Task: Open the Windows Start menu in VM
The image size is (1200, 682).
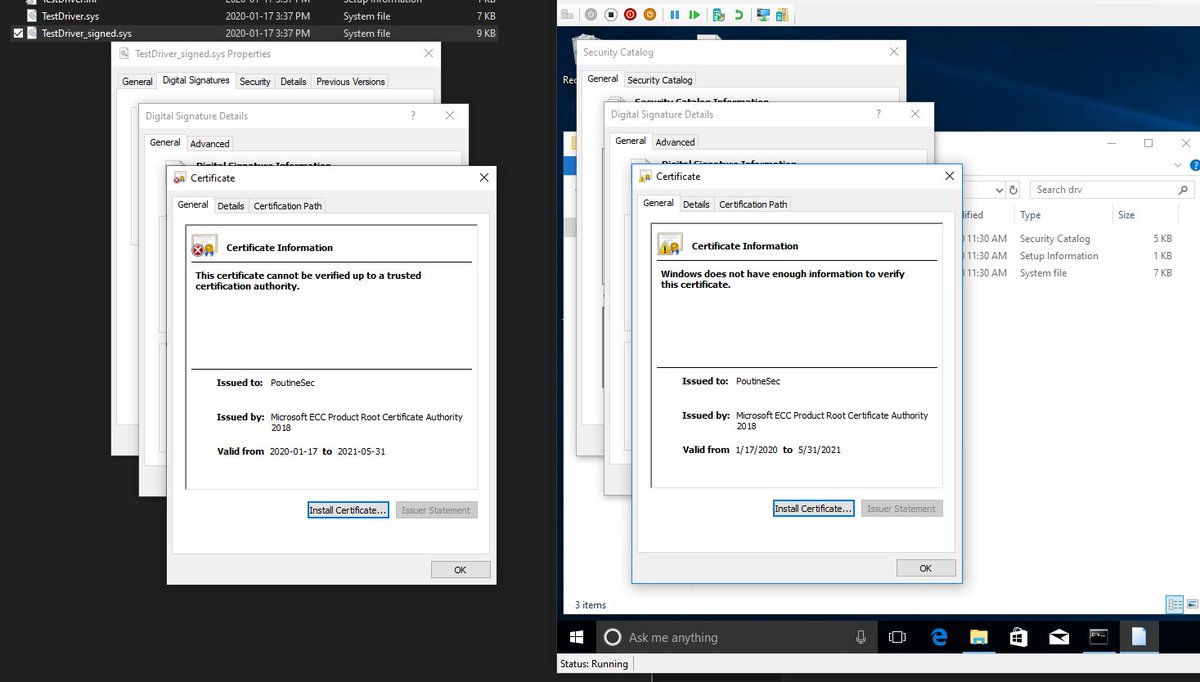Action: 577,637
